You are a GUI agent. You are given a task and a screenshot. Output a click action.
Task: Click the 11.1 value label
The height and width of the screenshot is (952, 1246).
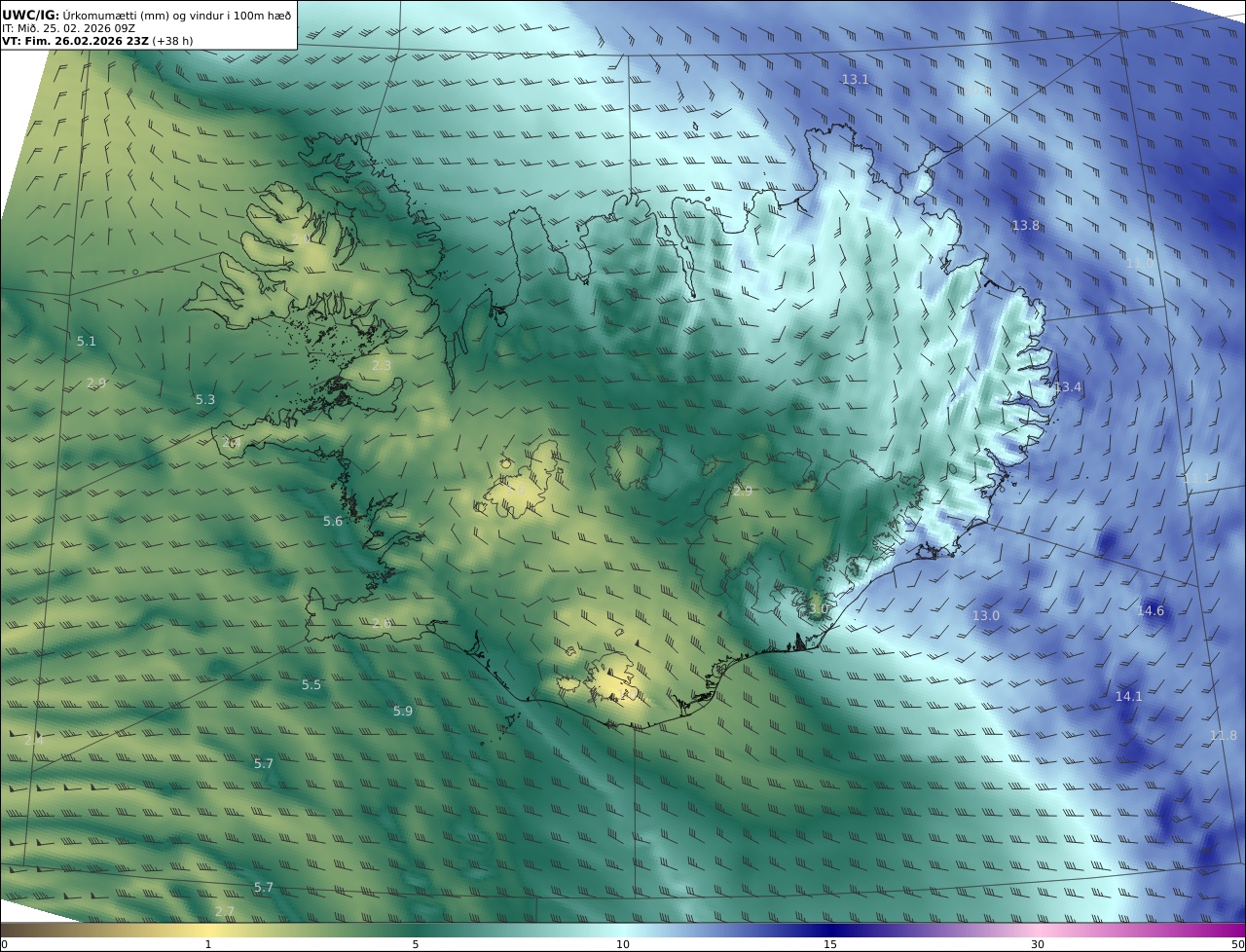(x=1196, y=478)
